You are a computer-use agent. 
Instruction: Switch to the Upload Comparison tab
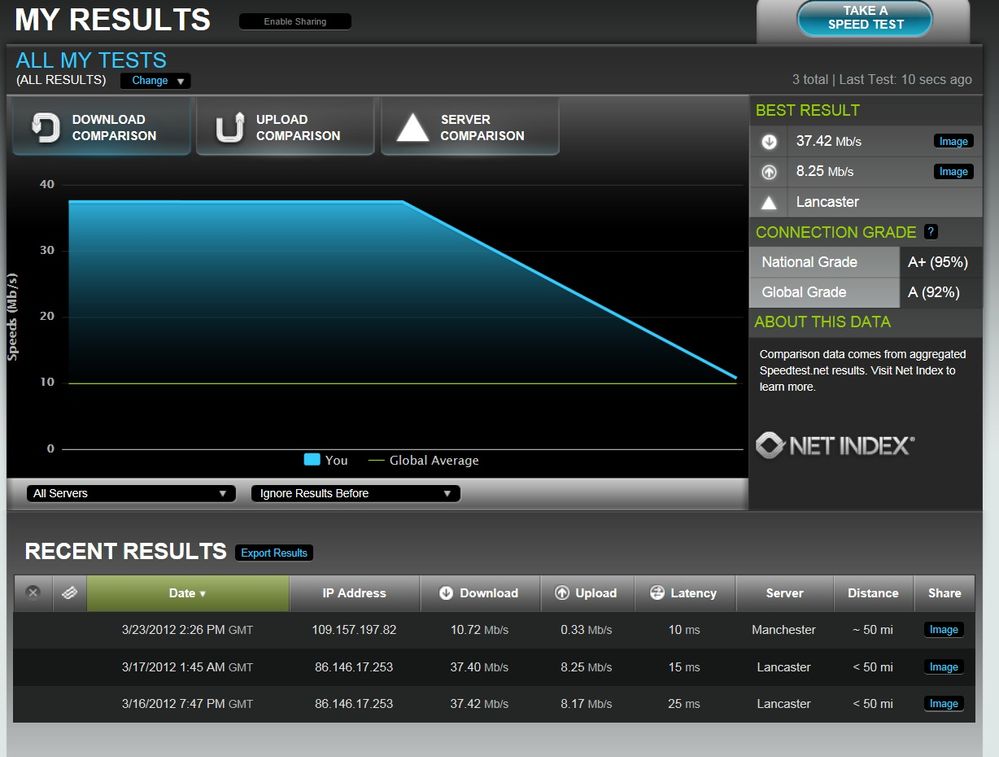tap(285, 127)
